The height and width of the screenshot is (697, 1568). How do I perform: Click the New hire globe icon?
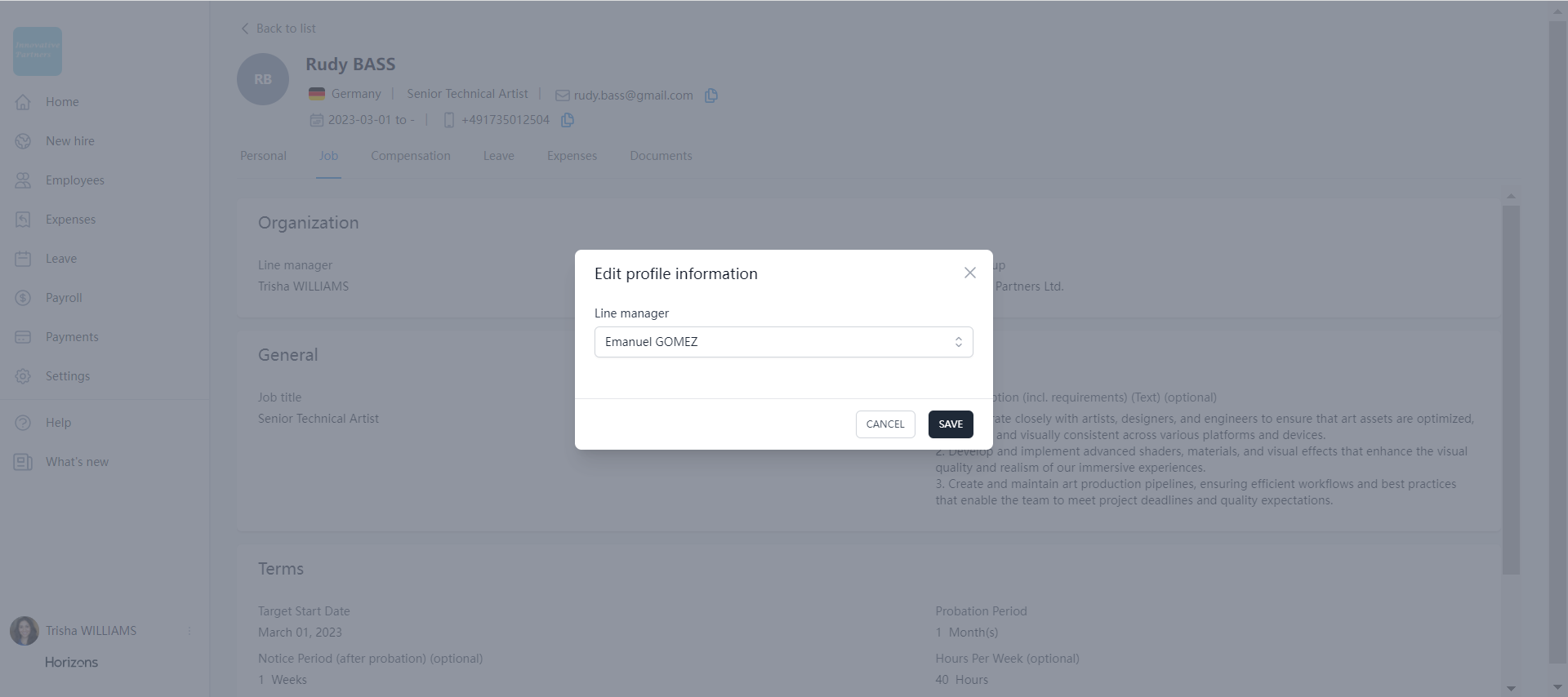coord(23,141)
